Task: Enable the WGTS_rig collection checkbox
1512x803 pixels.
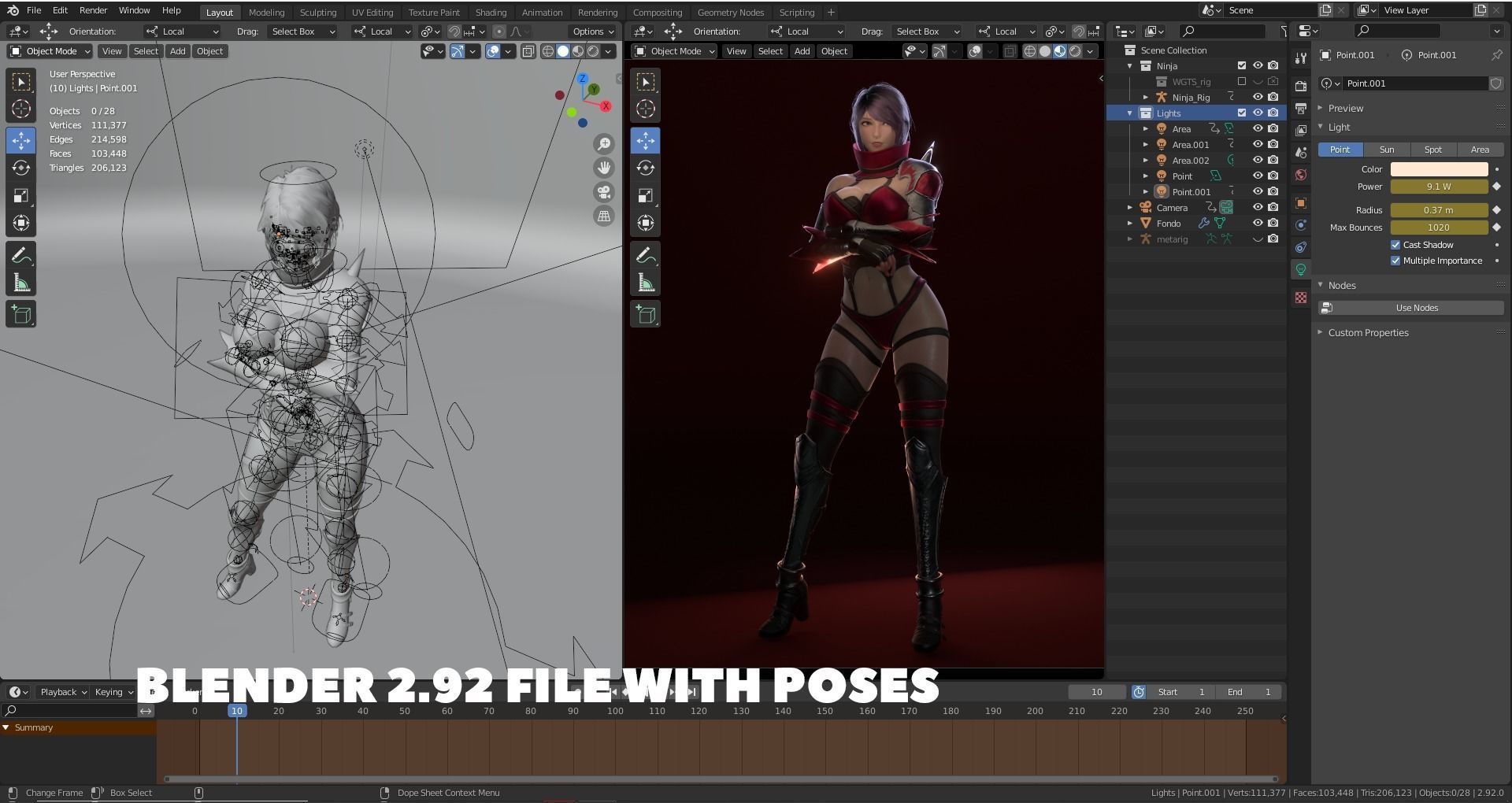Action: click(x=1242, y=82)
